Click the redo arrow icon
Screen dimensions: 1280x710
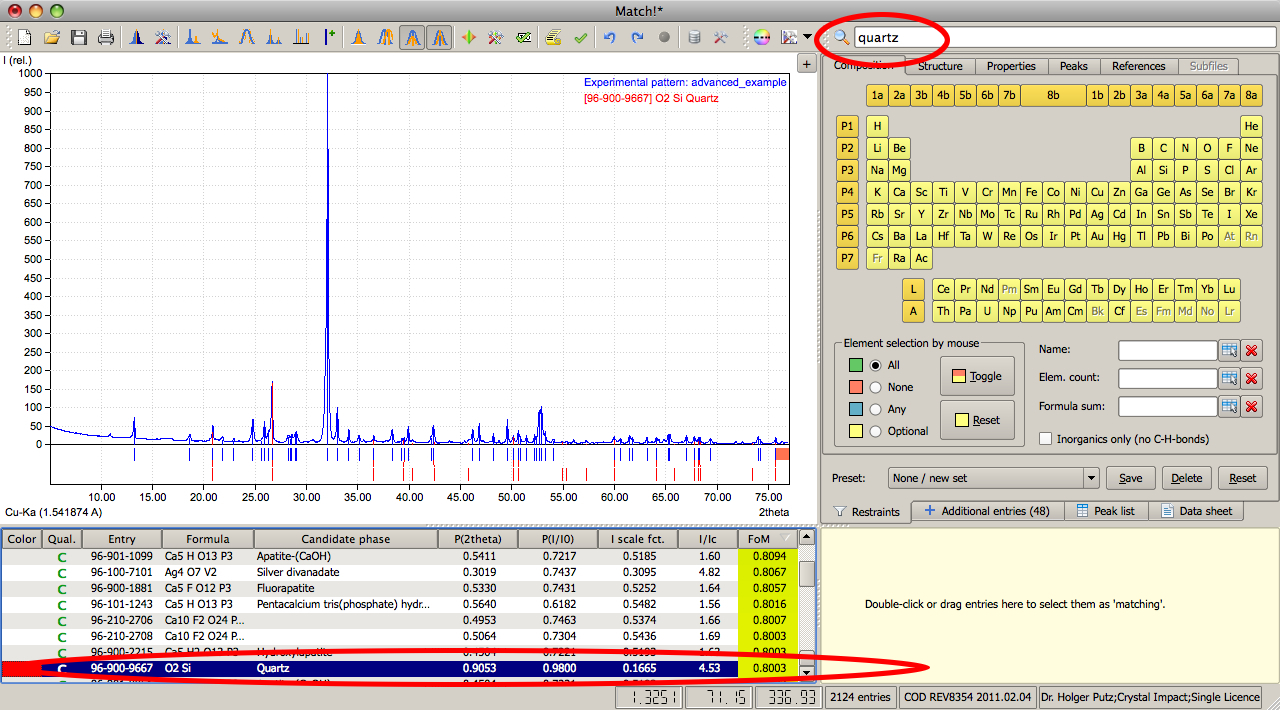[637, 38]
